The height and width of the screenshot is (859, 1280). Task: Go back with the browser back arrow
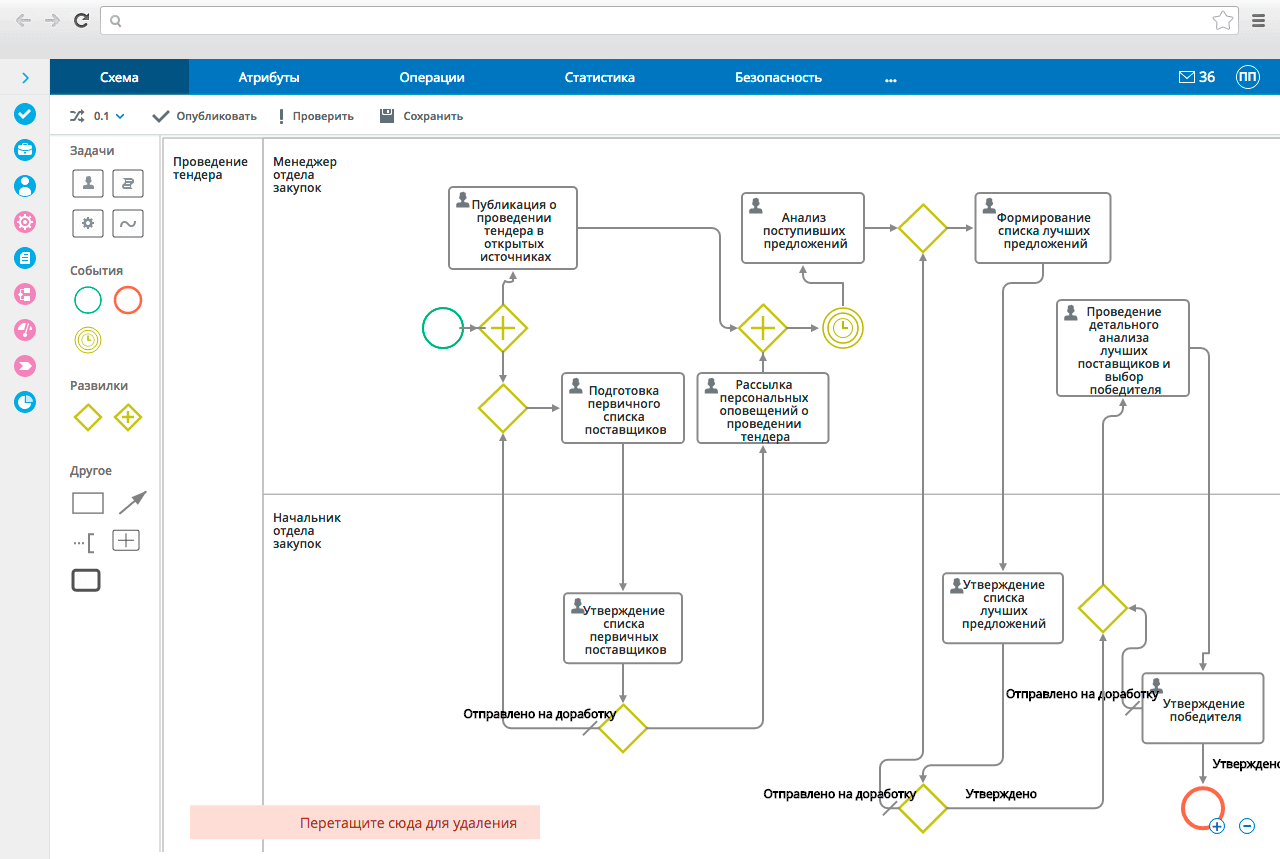tap(23, 20)
